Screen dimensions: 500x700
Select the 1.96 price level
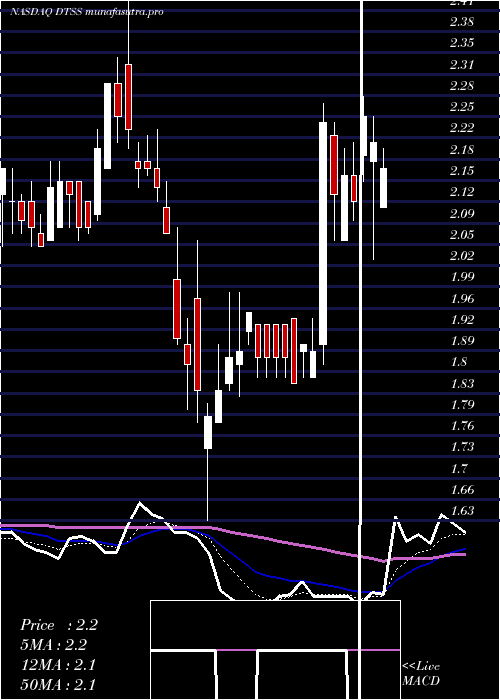462,298
